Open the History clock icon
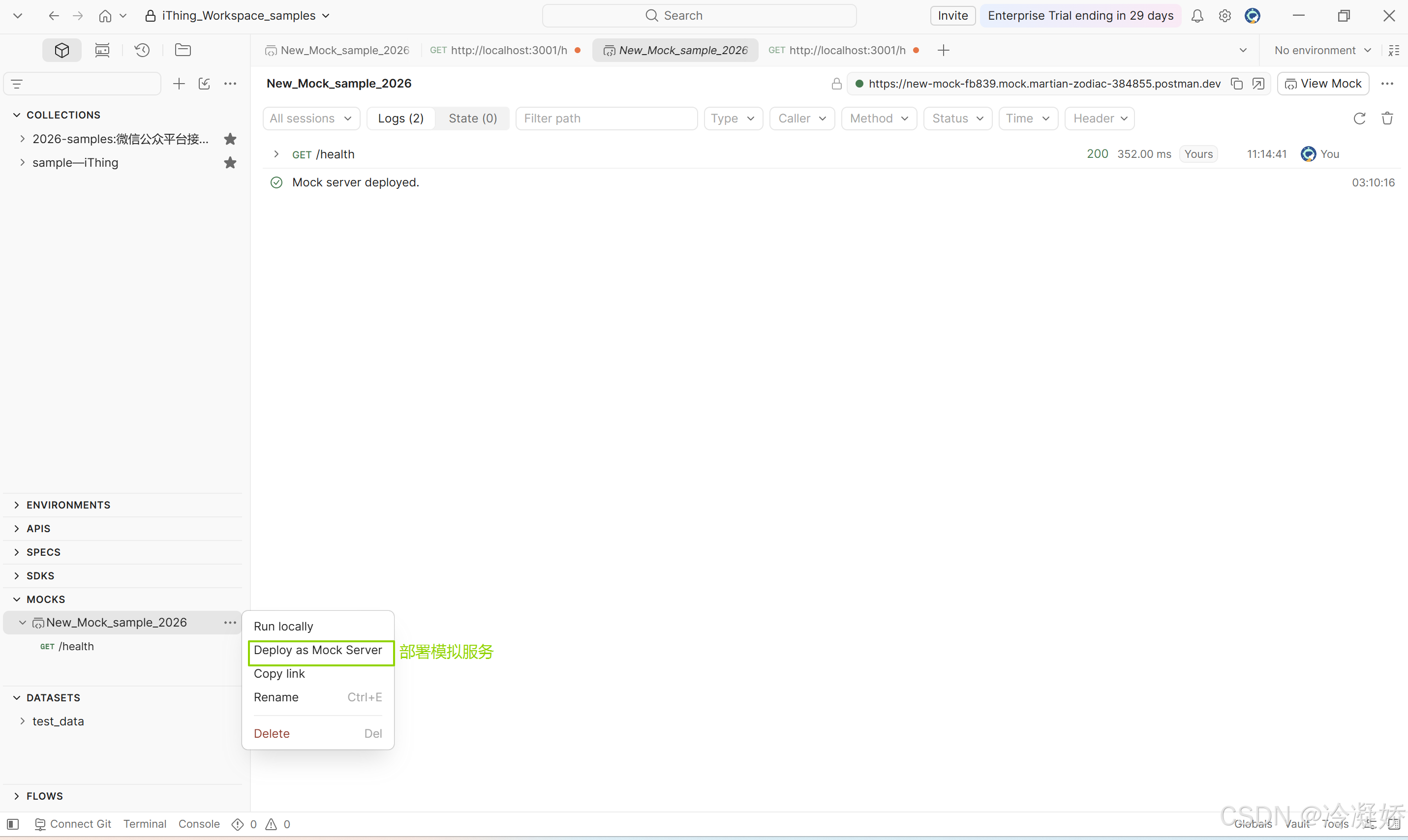 142,50
